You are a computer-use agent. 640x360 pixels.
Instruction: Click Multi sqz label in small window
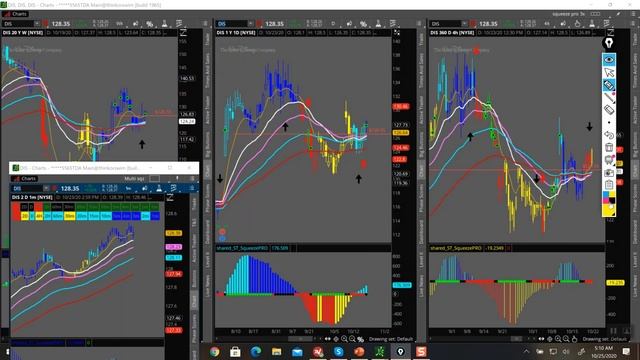pyautogui.click(x=134, y=178)
